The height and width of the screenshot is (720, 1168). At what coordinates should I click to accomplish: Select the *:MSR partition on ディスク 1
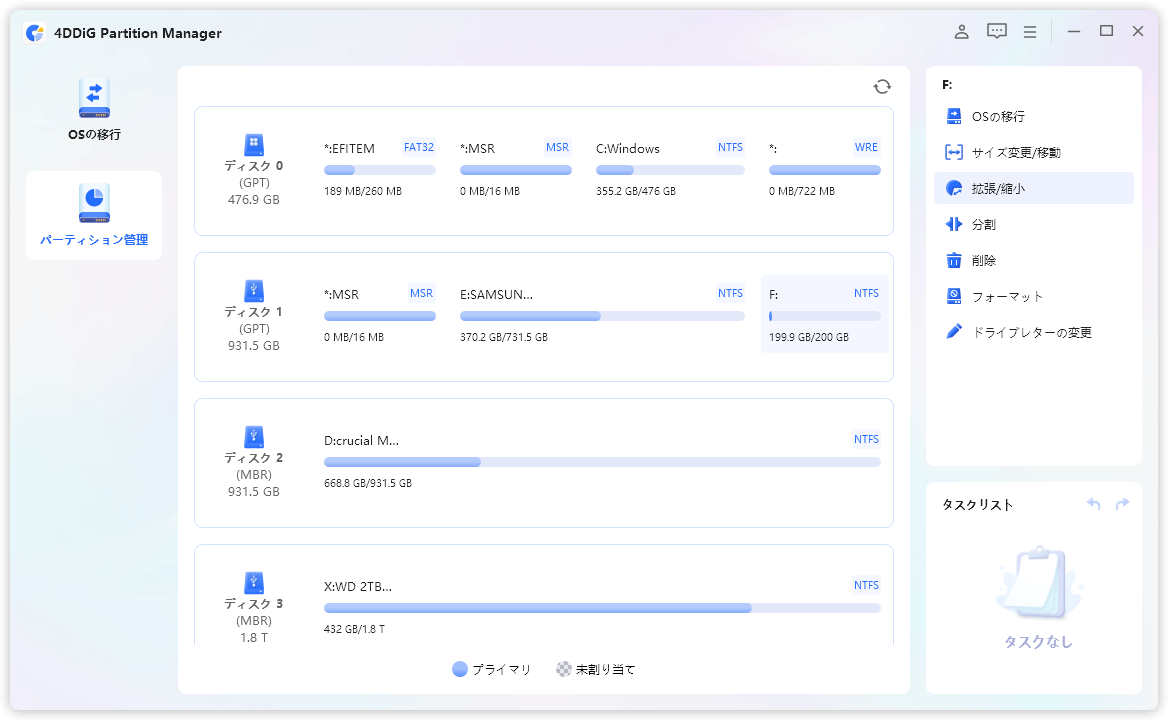coord(380,314)
